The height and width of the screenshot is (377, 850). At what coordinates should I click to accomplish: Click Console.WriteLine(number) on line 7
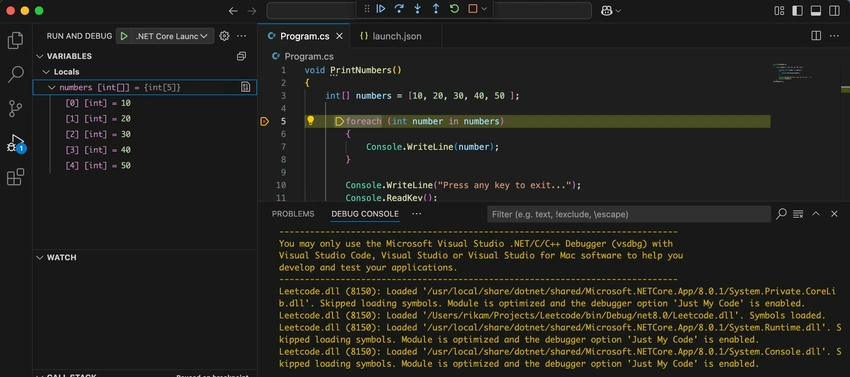(432, 147)
